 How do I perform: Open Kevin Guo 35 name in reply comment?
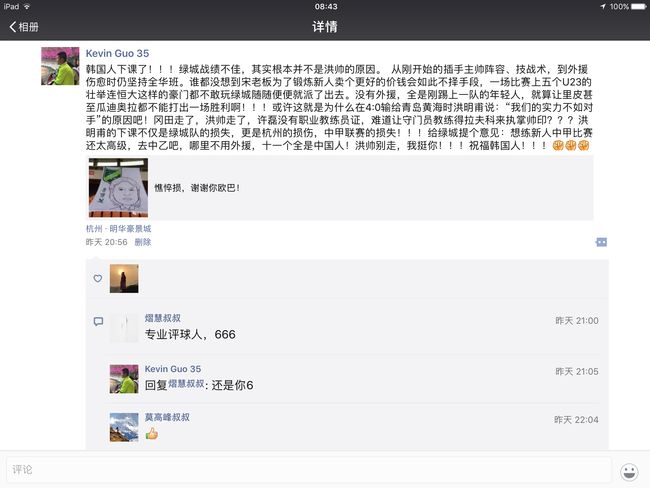tap(172, 369)
